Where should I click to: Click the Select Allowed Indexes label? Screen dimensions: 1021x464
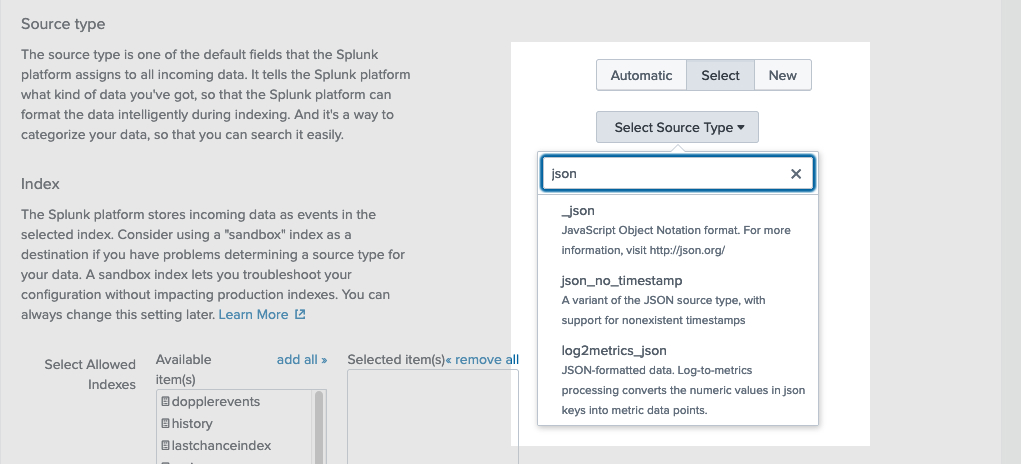(x=90, y=374)
